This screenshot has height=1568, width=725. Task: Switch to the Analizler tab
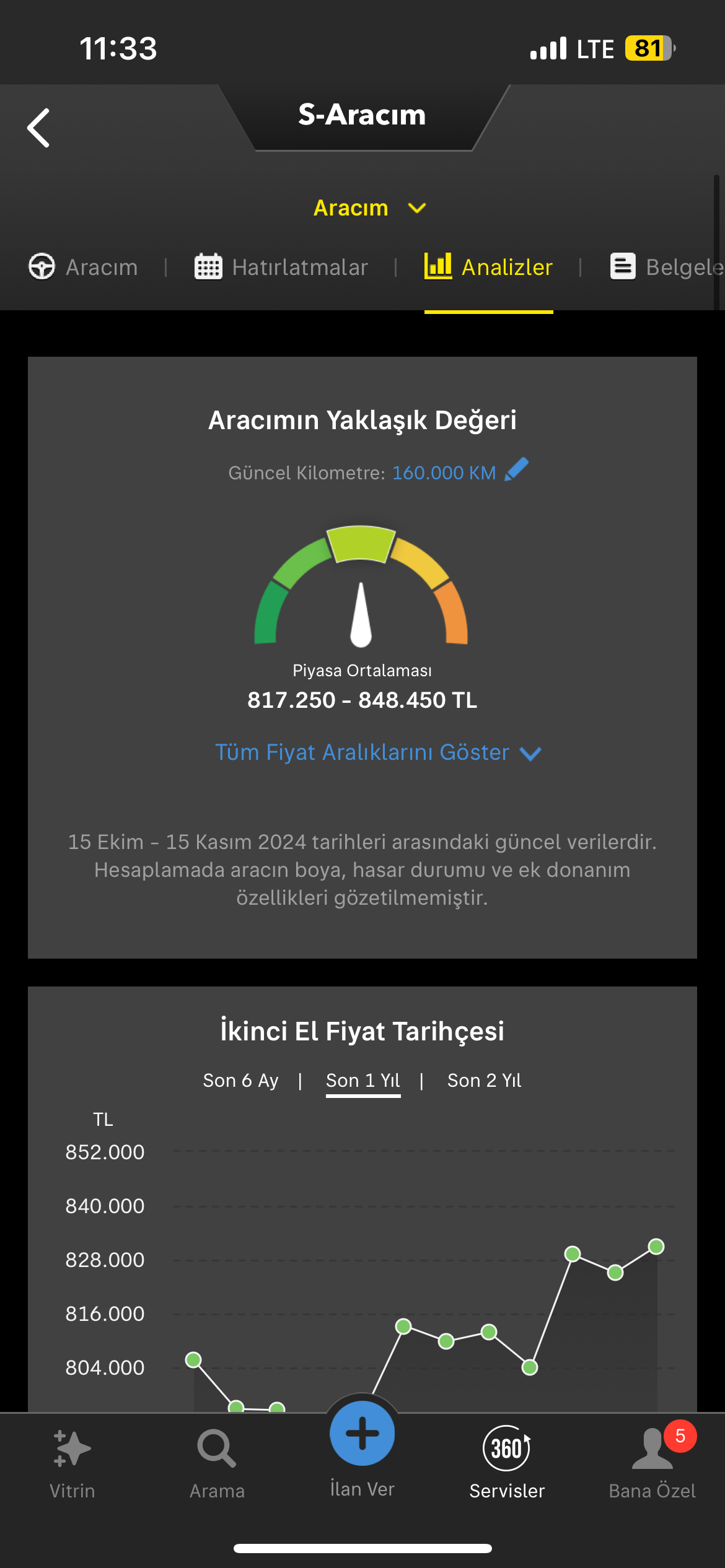489,267
